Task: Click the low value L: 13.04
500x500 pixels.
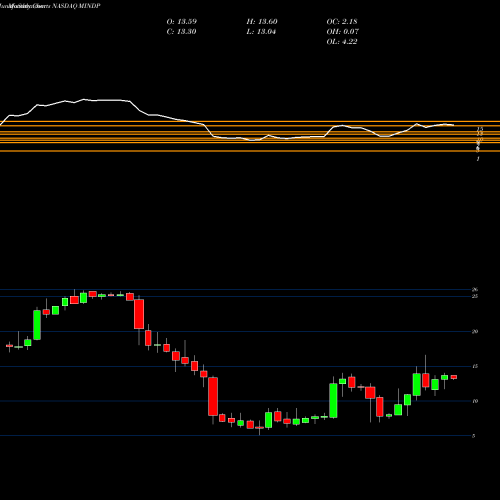Action: pyautogui.click(x=261, y=32)
